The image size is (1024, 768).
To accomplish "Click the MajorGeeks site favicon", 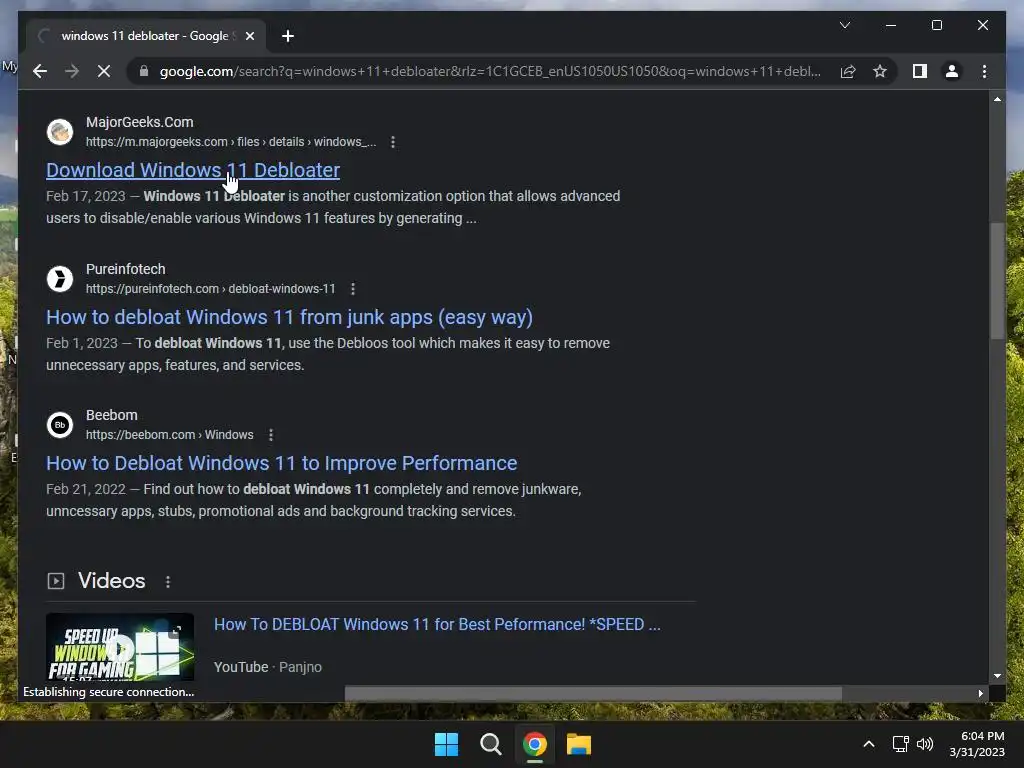I will pos(59,131).
